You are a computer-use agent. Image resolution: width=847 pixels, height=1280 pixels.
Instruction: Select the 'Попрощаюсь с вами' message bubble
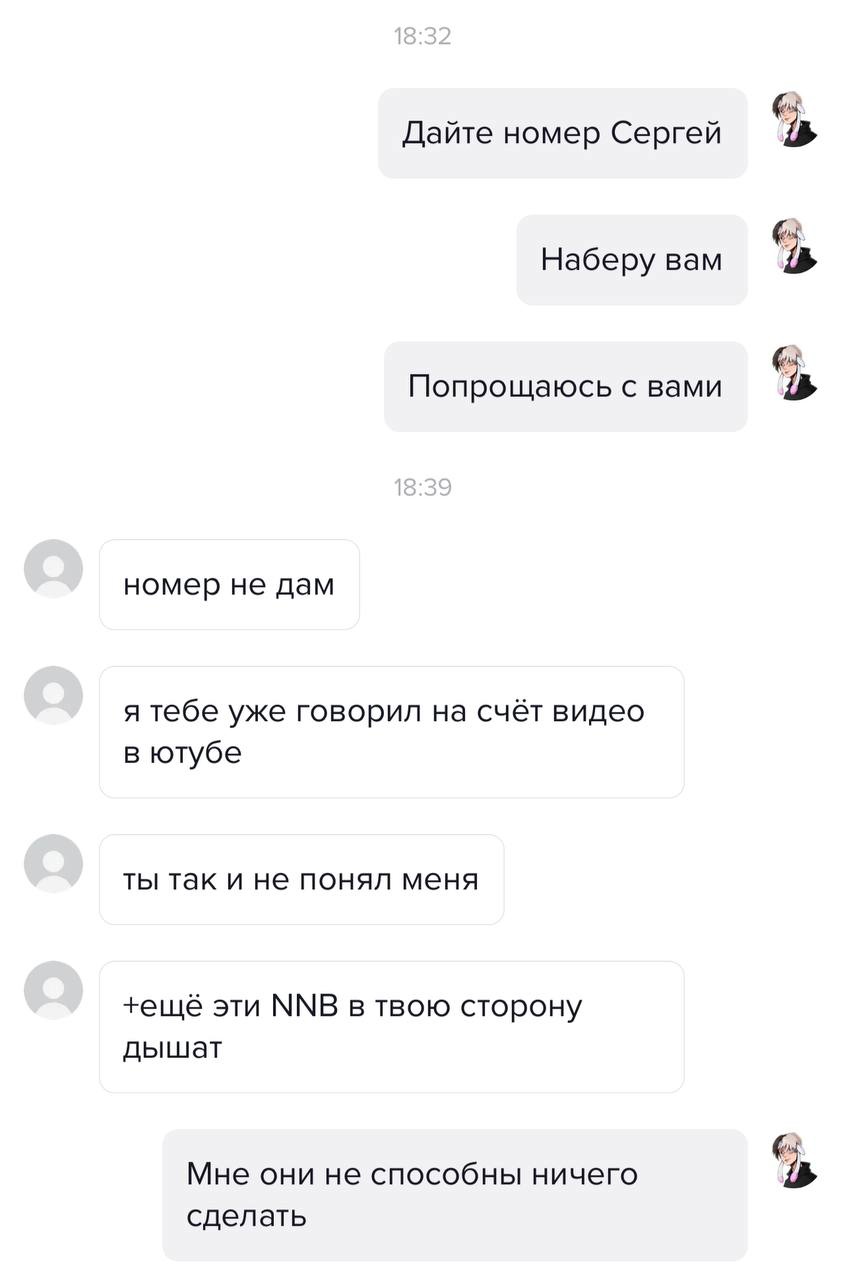point(565,387)
